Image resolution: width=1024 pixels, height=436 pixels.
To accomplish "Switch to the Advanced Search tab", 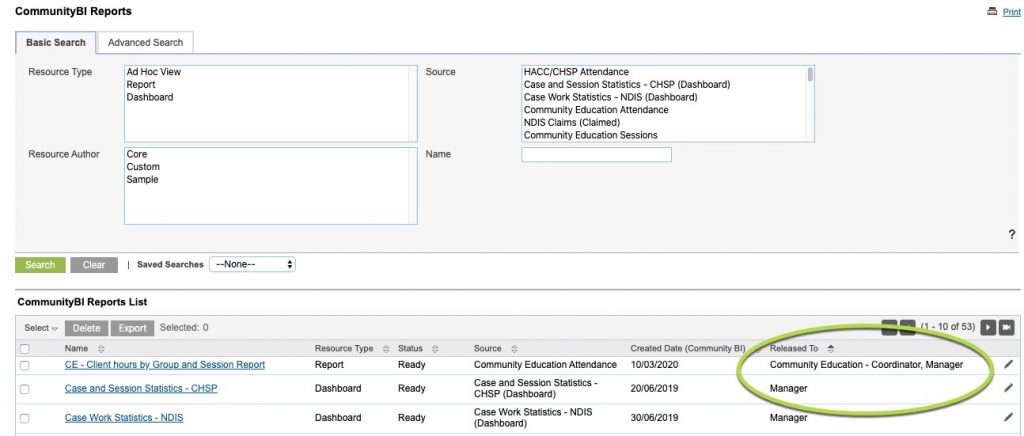I will 145,42.
